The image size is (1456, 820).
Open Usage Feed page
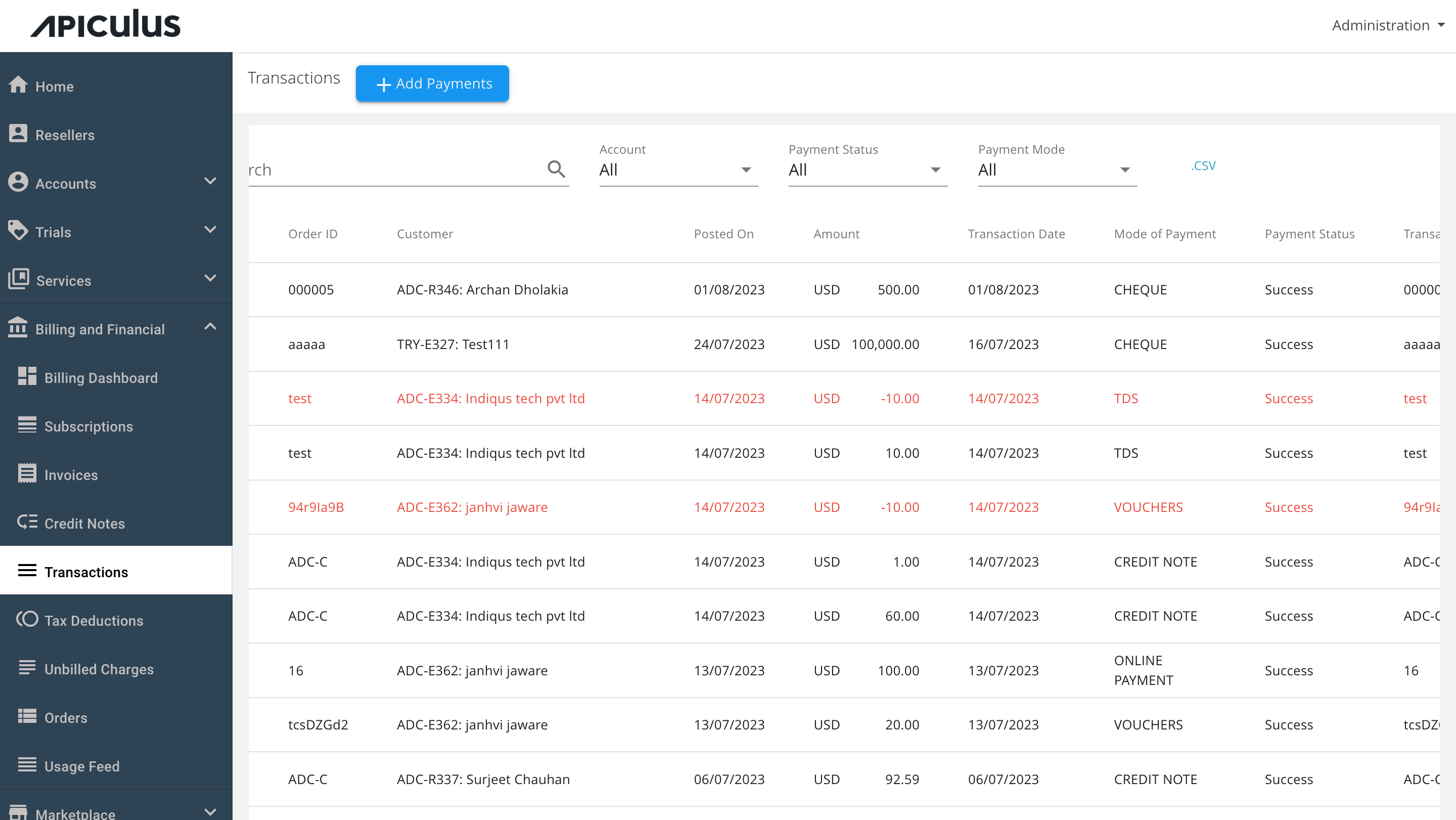[x=116, y=766]
